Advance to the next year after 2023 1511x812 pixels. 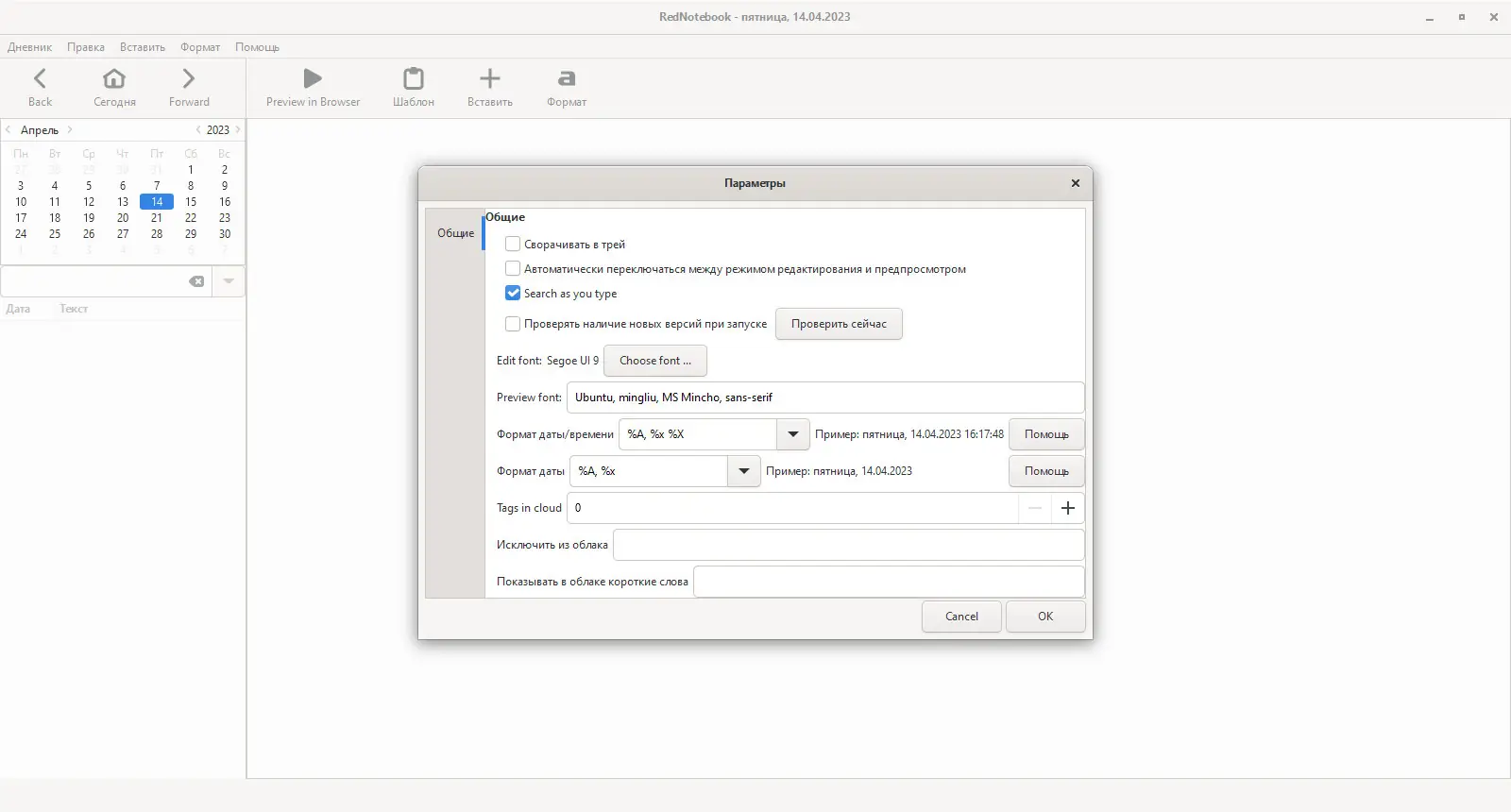click(x=238, y=129)
